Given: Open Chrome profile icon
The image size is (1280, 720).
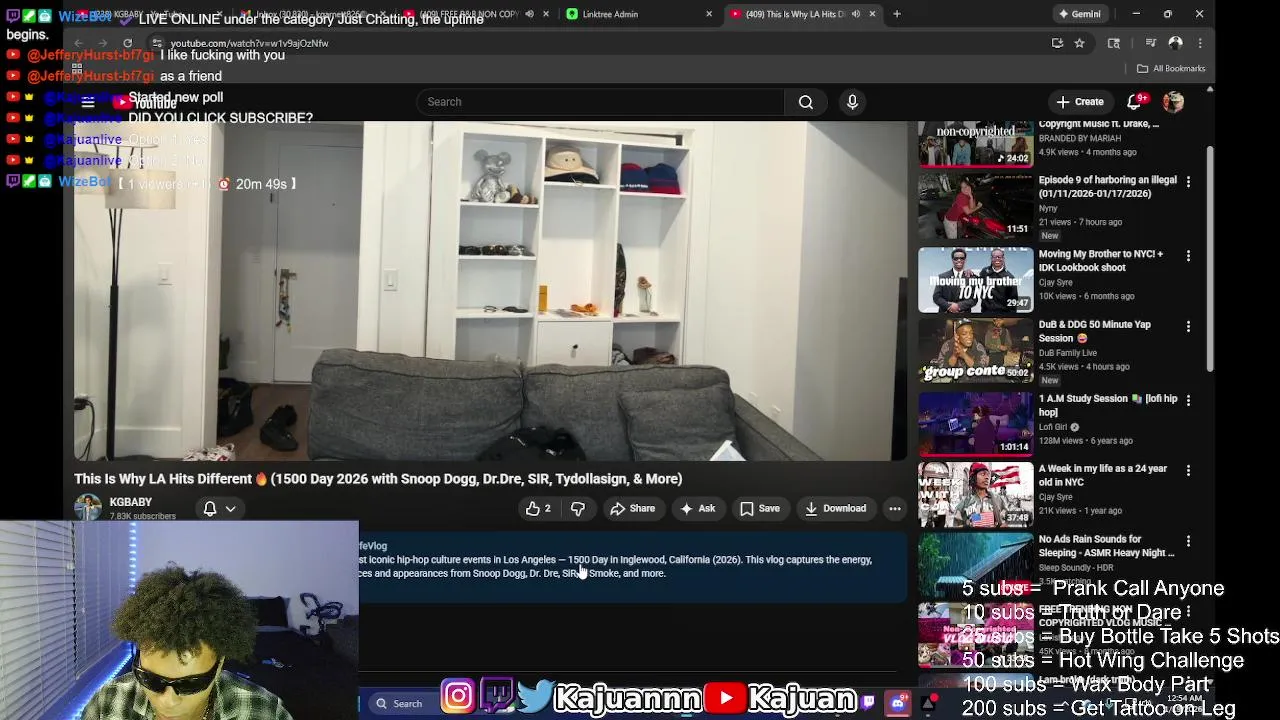Looking at the screenshot, I should pos(1175,43).
